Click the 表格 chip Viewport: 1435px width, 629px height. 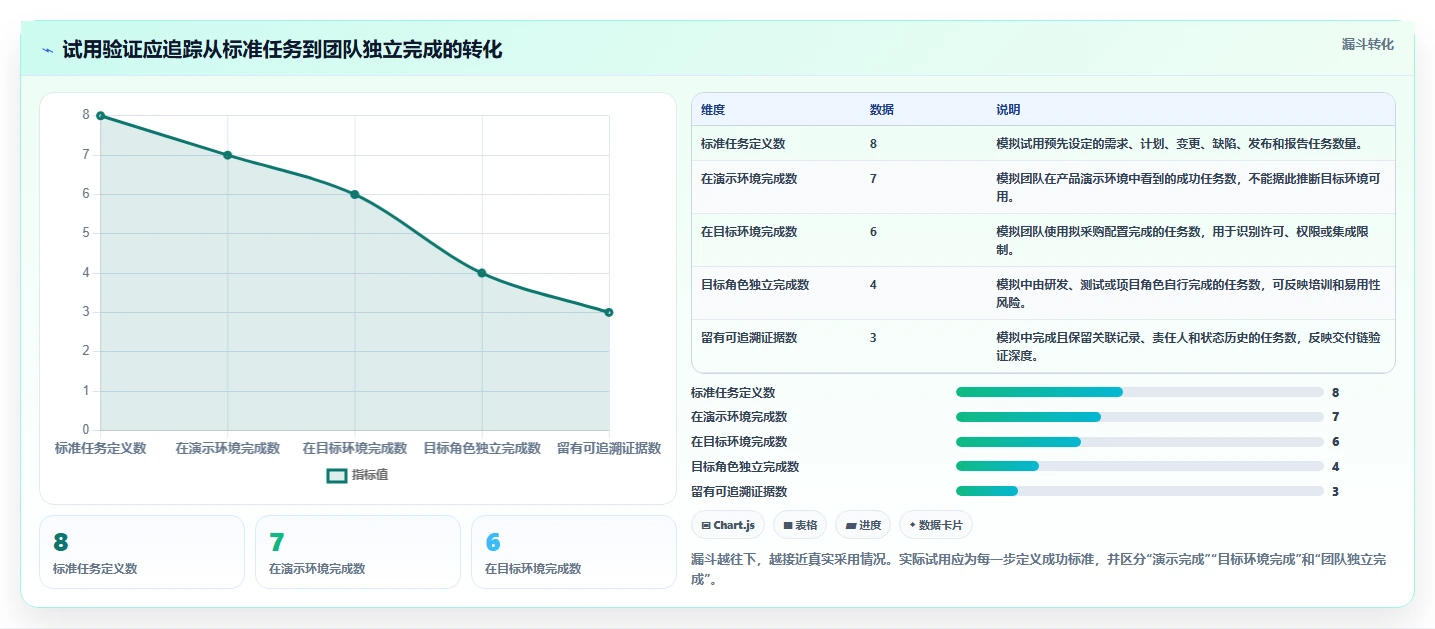800,525
